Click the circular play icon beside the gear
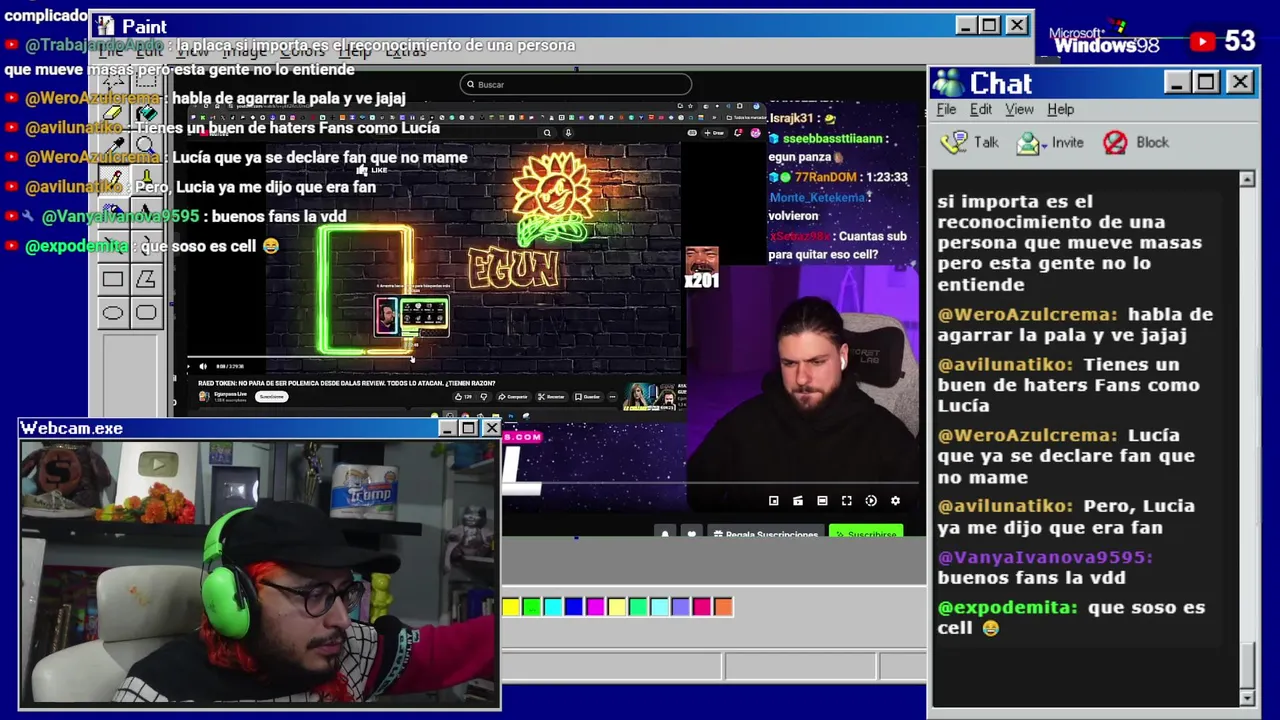This screenshot has height=720, width=1280. click(x=871, y=501)
